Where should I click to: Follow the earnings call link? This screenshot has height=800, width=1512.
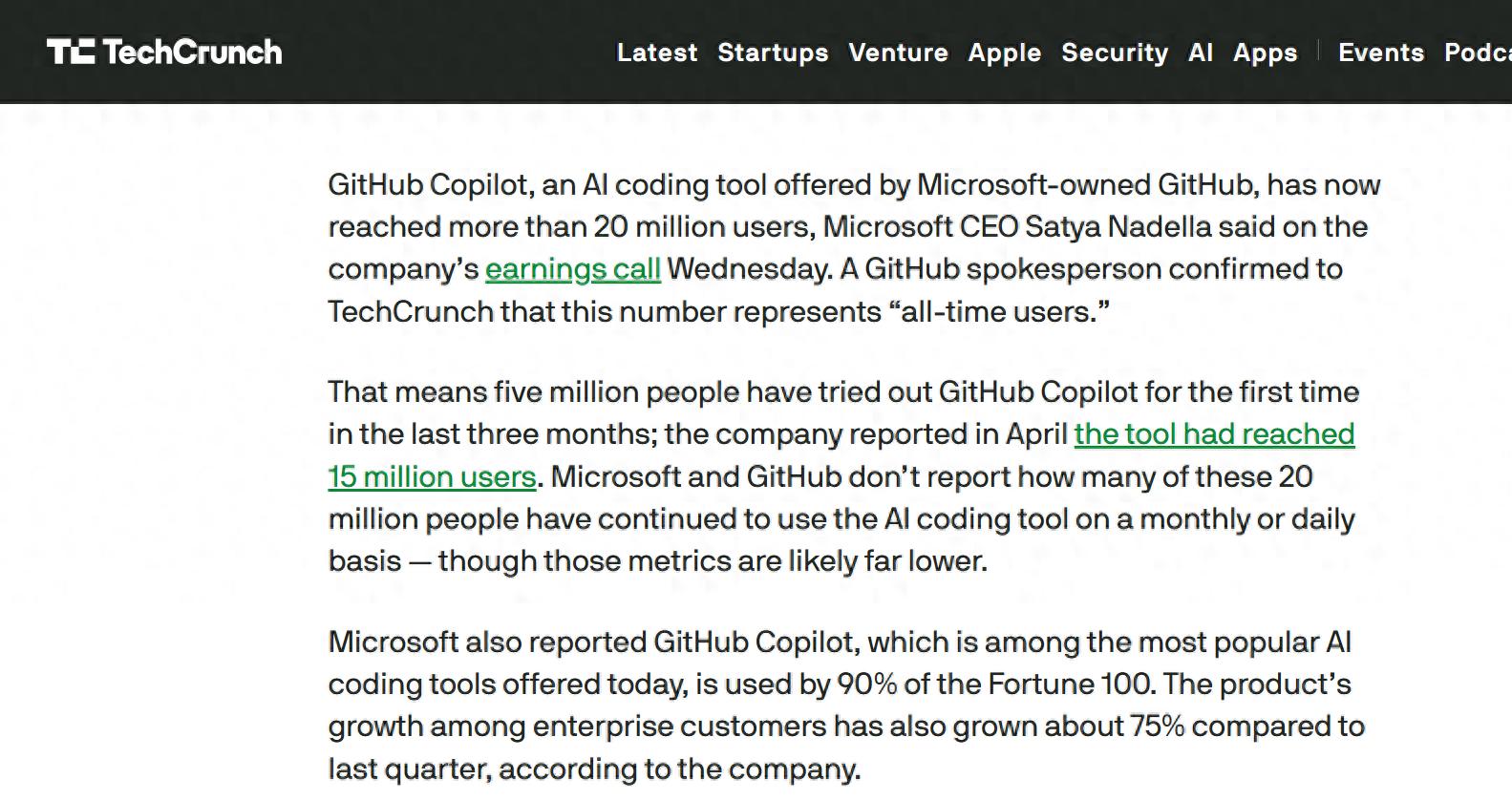point(572,269)
